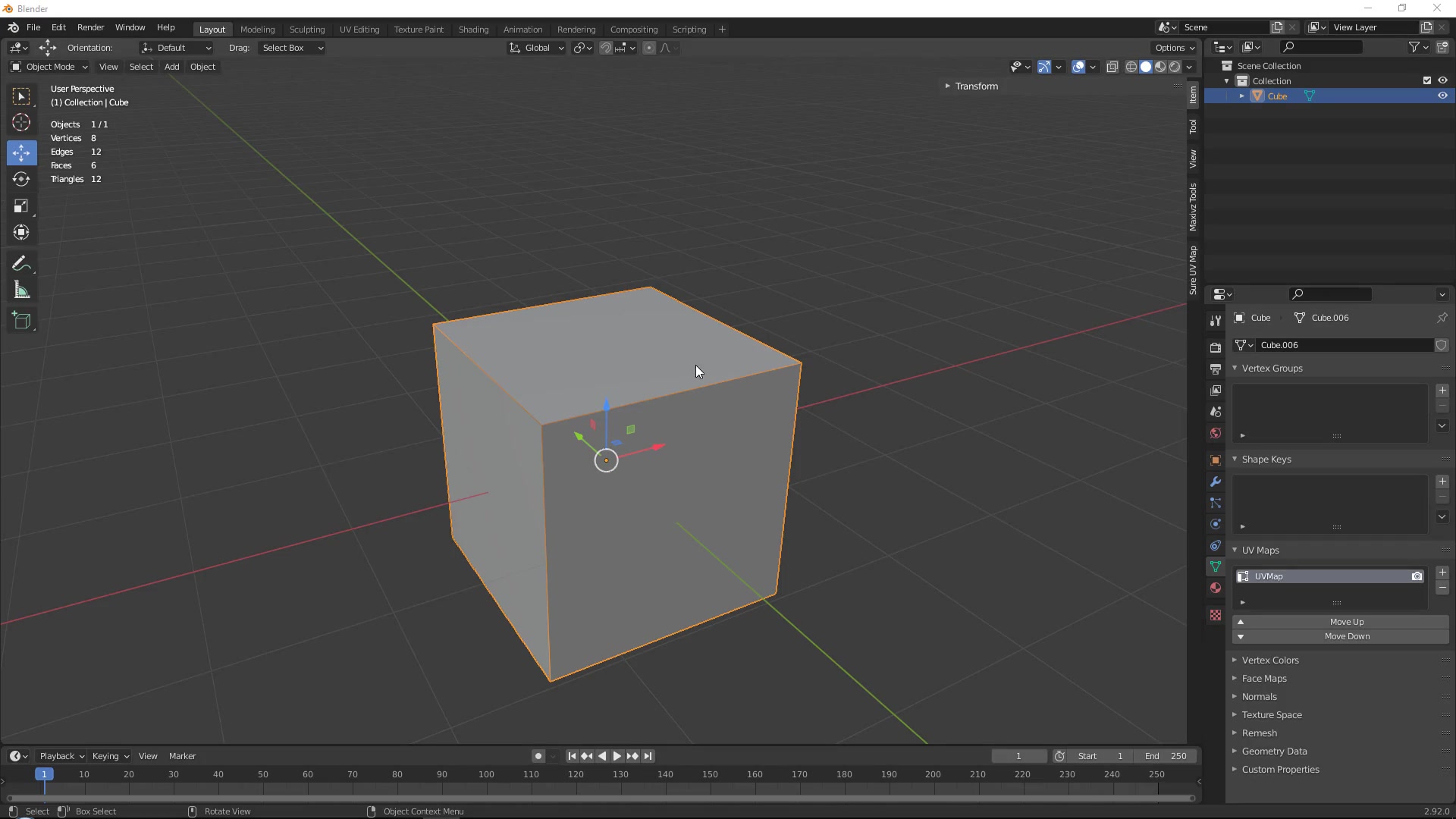Switch to UV Editing workspace tab

point(359,30)
